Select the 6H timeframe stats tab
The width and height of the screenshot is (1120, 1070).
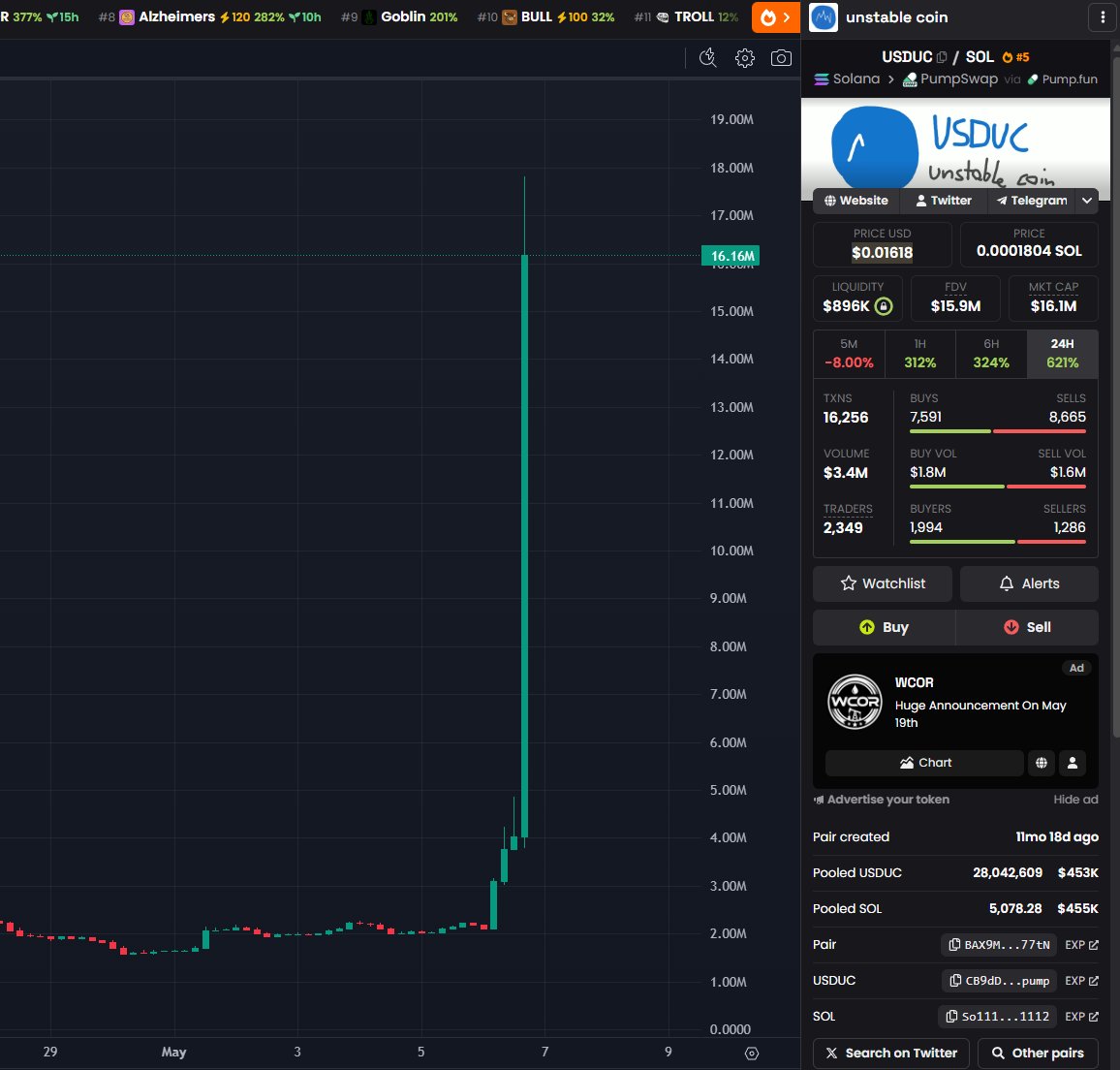[x=991, y=354]
